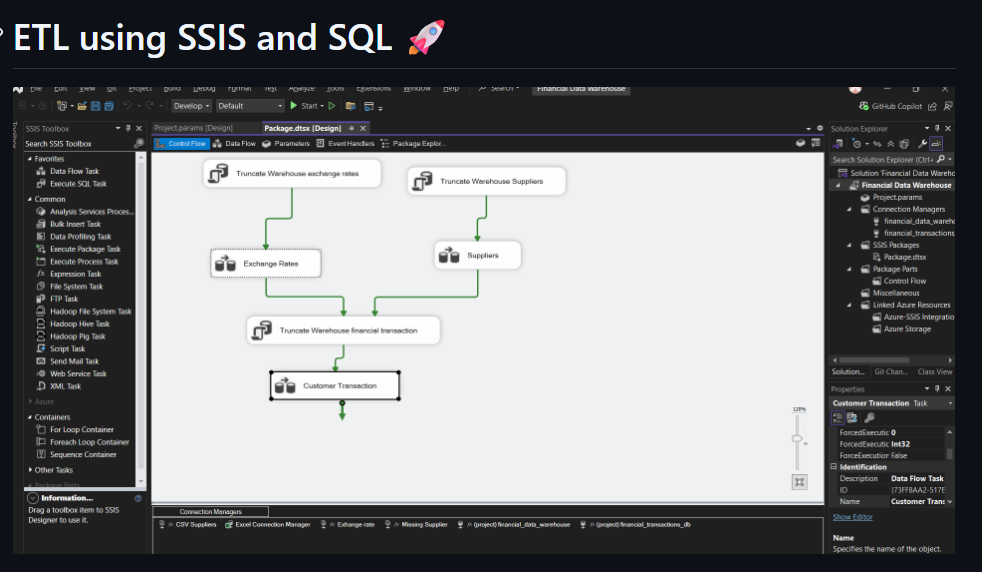Open Customer Transaction object dropdown in Properties

tap(950, 403)
